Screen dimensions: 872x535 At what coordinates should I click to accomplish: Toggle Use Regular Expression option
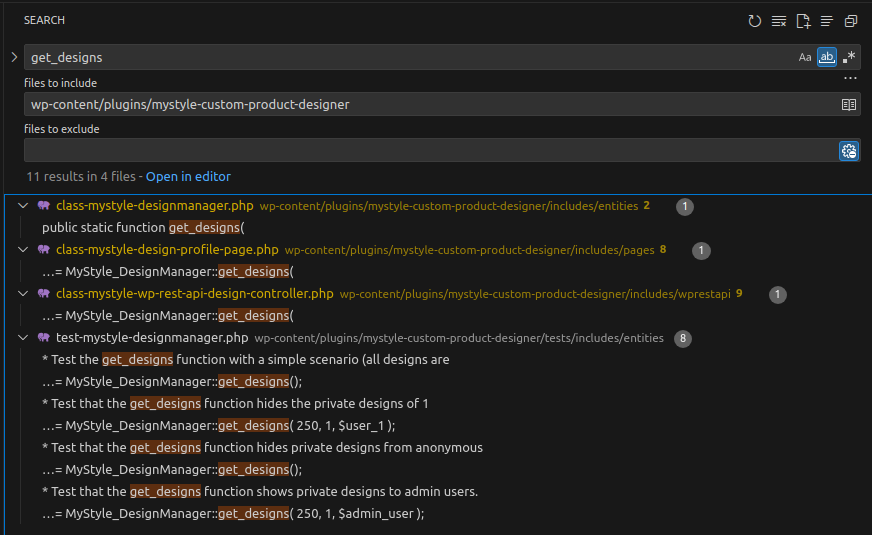click(849, 57)
